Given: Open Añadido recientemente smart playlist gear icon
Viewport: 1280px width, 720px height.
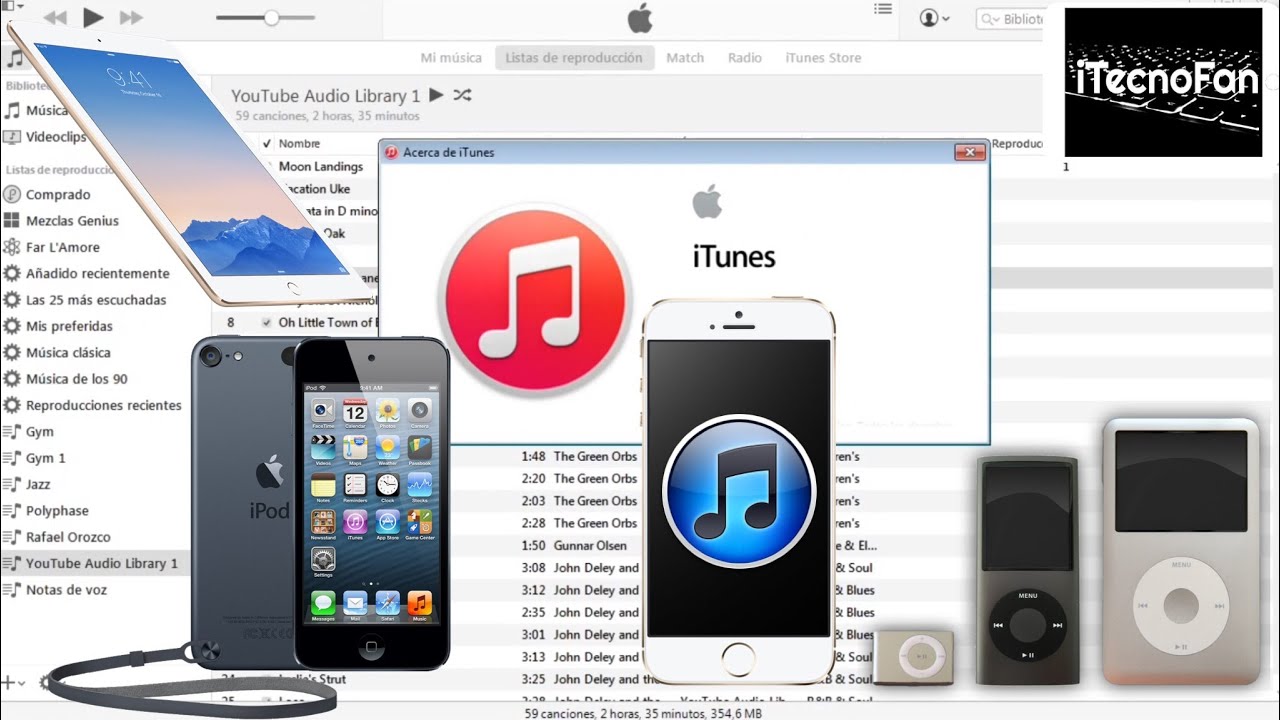Looking at the screenshot, I should 12,273.
